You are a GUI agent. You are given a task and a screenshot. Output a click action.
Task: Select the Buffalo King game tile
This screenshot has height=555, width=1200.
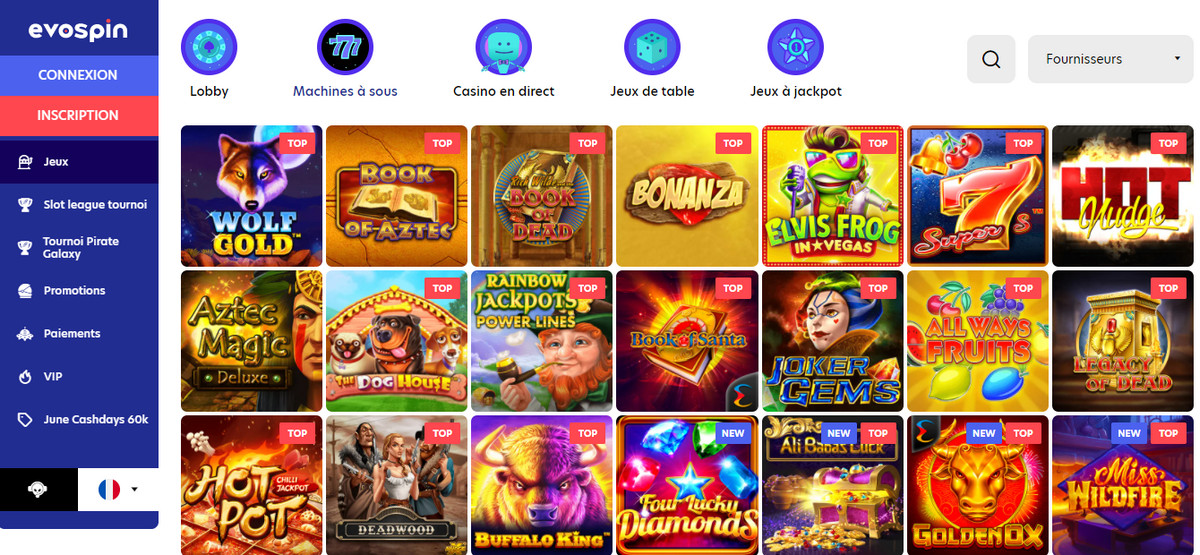[541, 484]
